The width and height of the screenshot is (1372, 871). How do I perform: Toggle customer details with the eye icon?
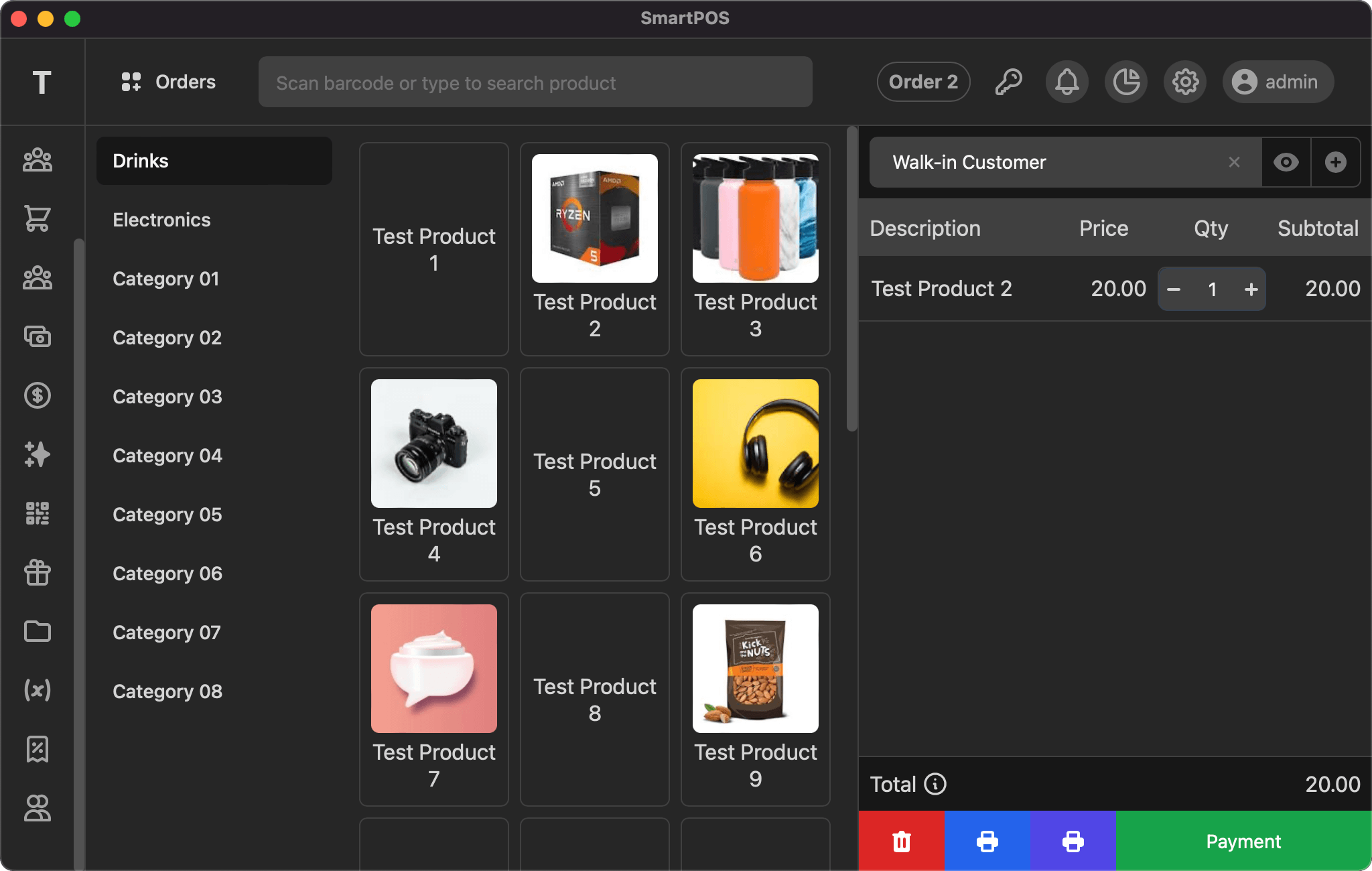(1284, 162)
